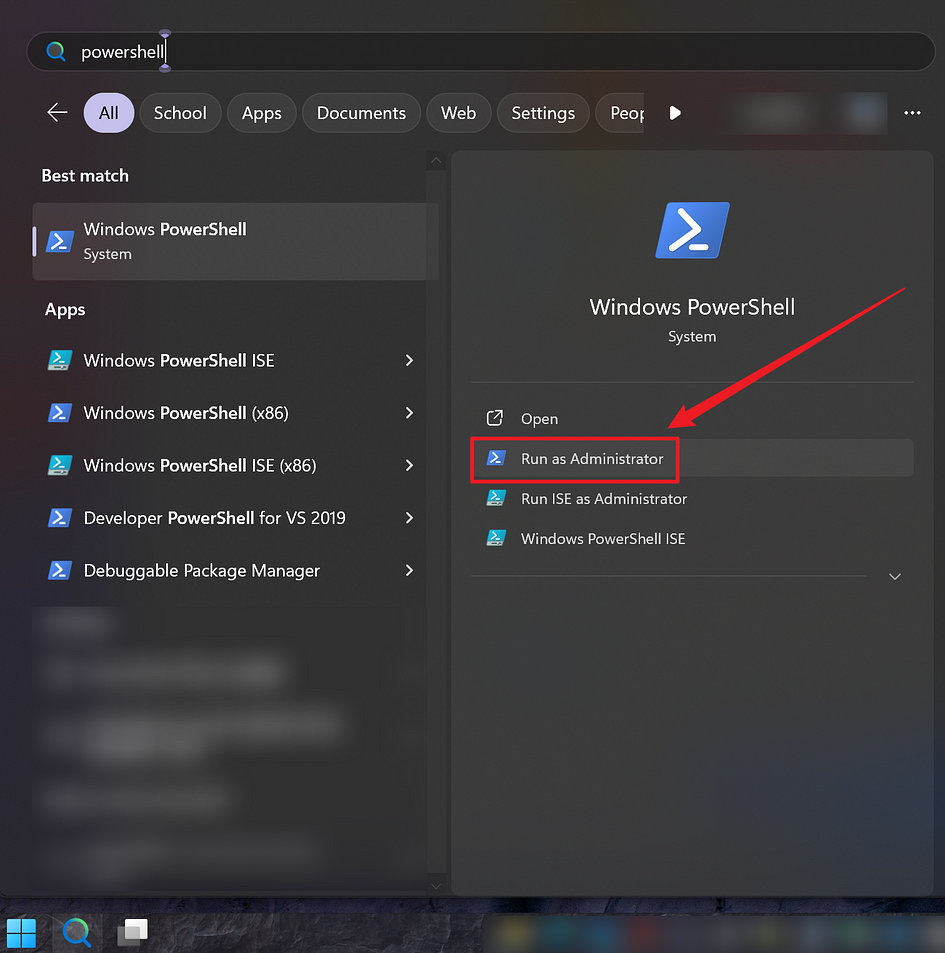Click the Windows PowerShell ISE (x86) icon

(x=60, y=466)
